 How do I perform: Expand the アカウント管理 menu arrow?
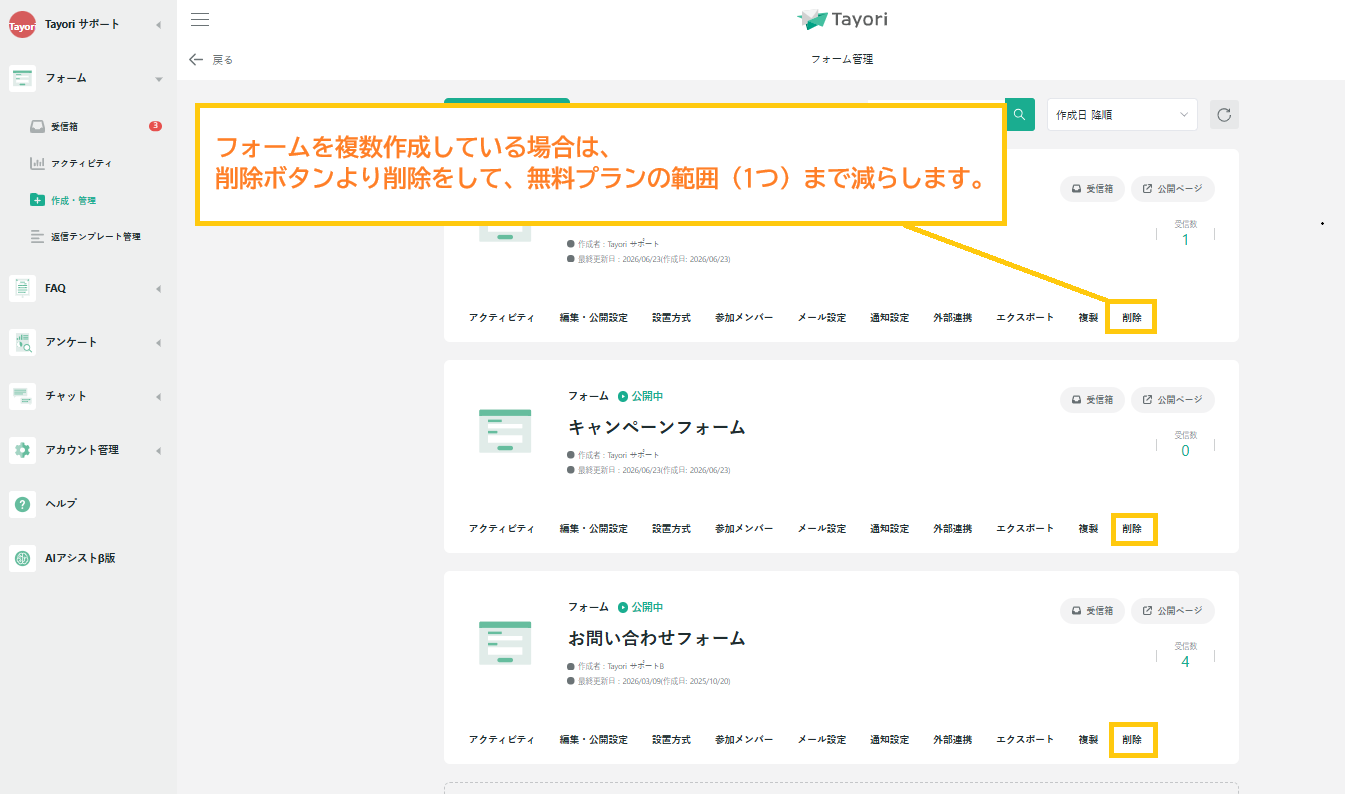159,451
